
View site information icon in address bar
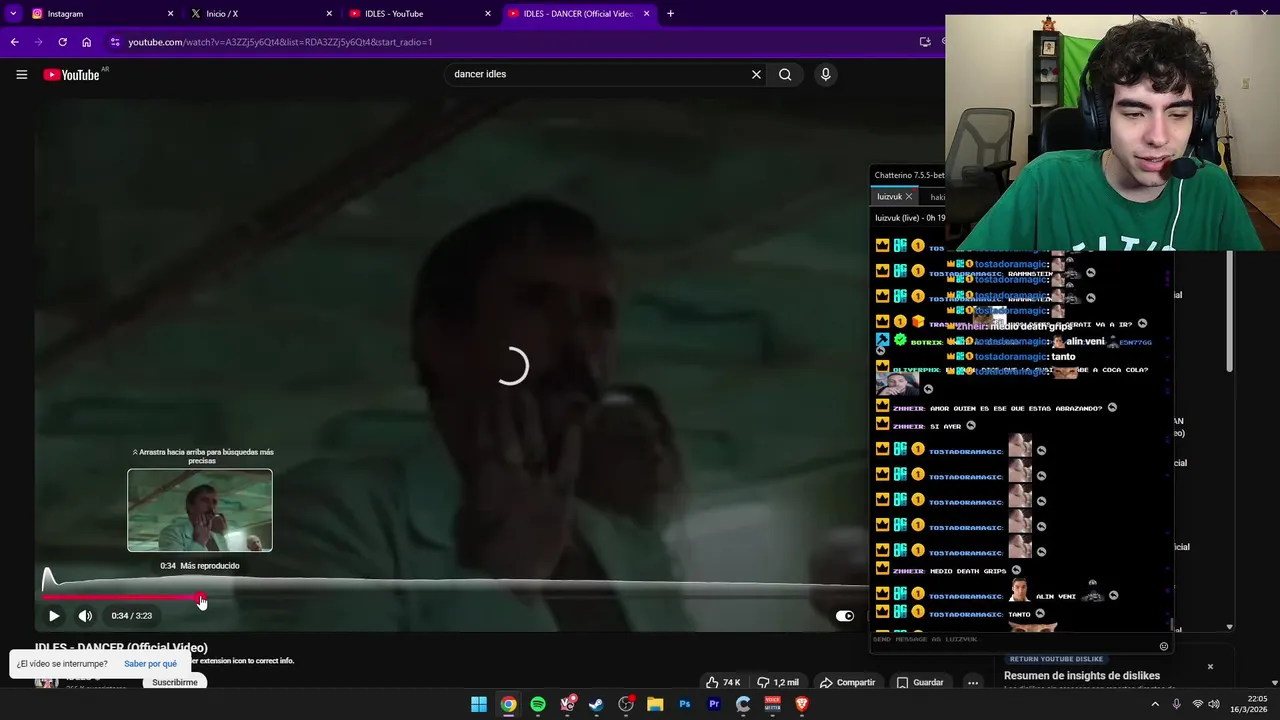[115, 42]
